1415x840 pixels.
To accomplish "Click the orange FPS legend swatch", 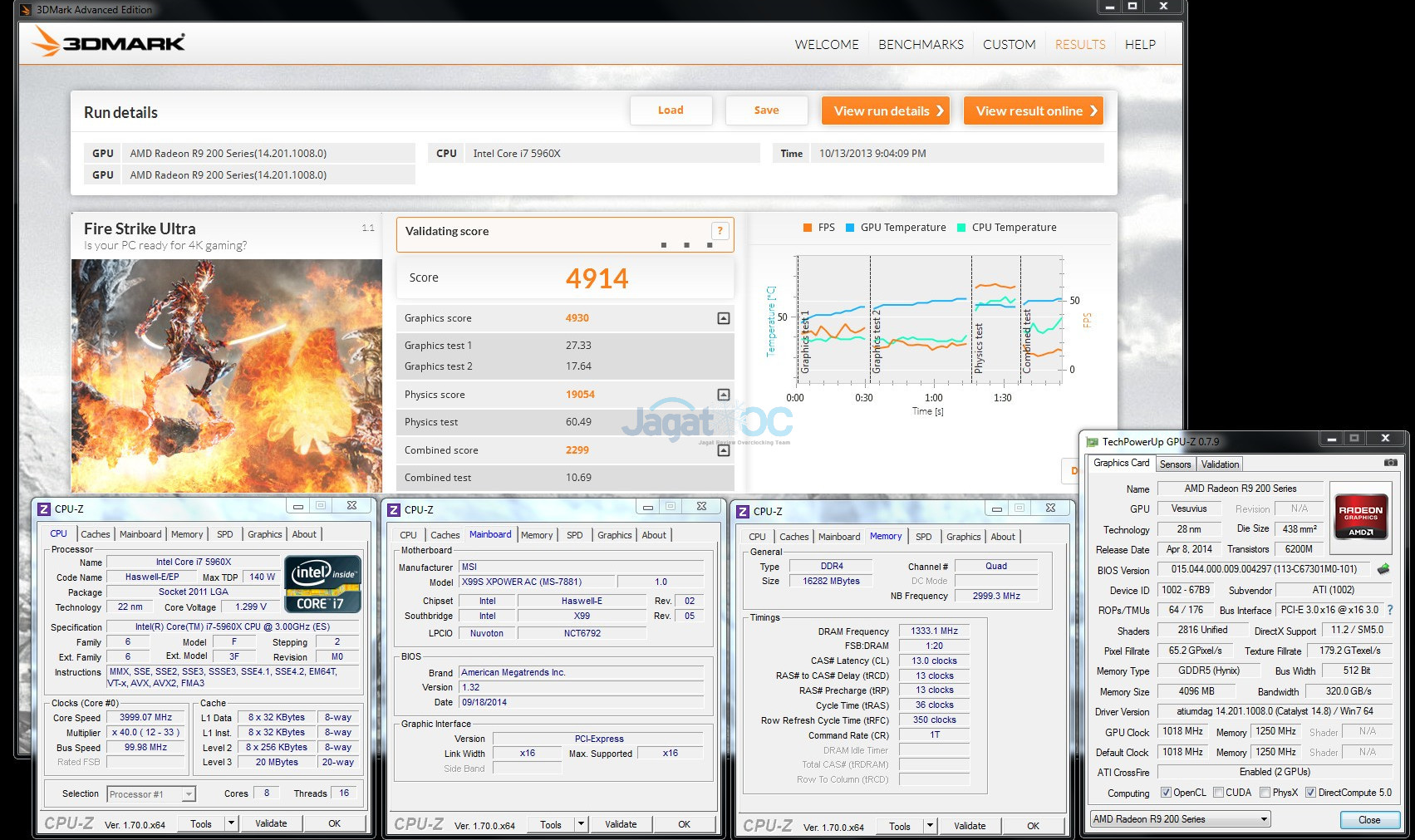I will pyautogui.click(x=808, y=228).
